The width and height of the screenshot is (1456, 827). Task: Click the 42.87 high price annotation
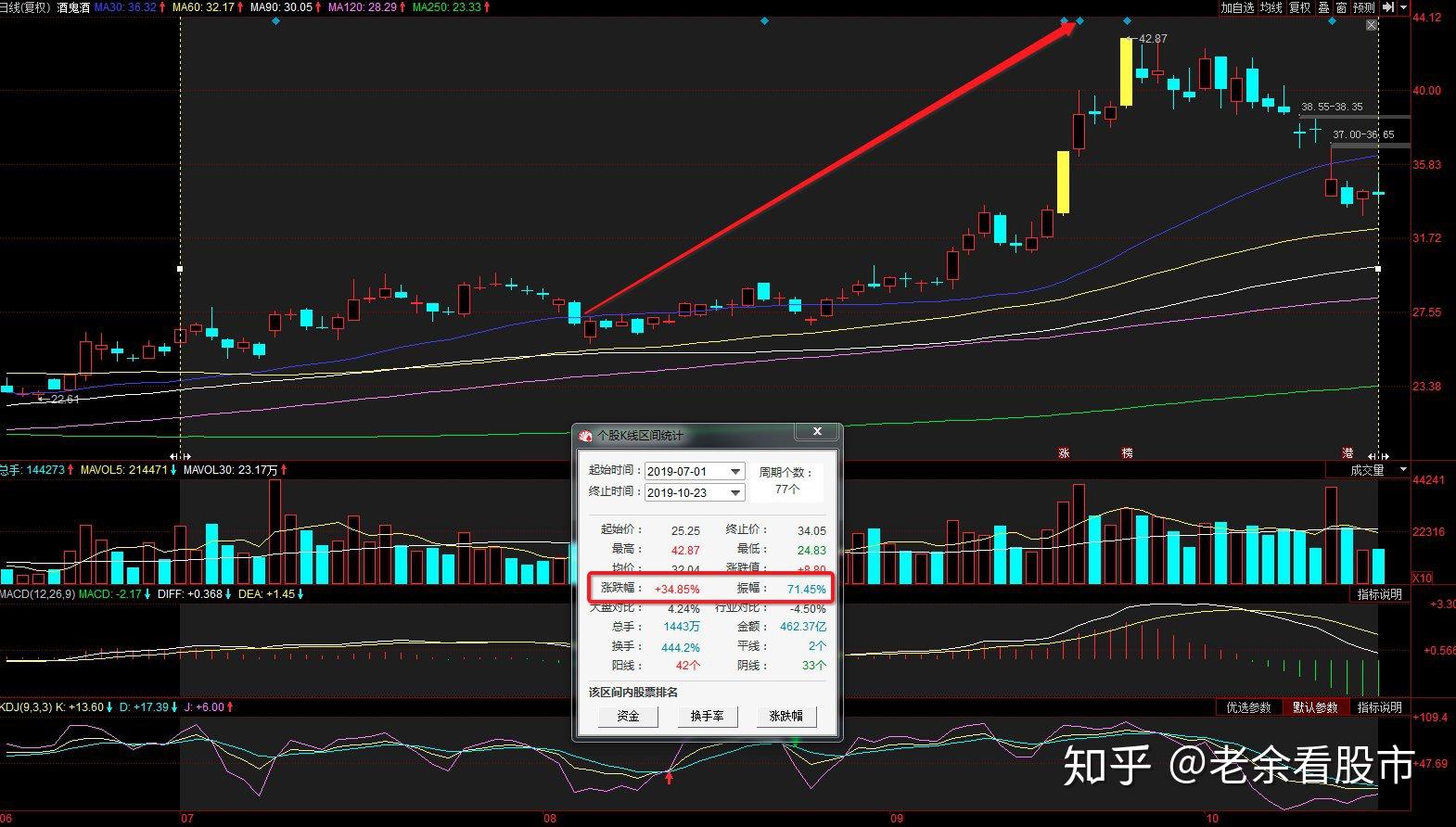click(1153, 39)
